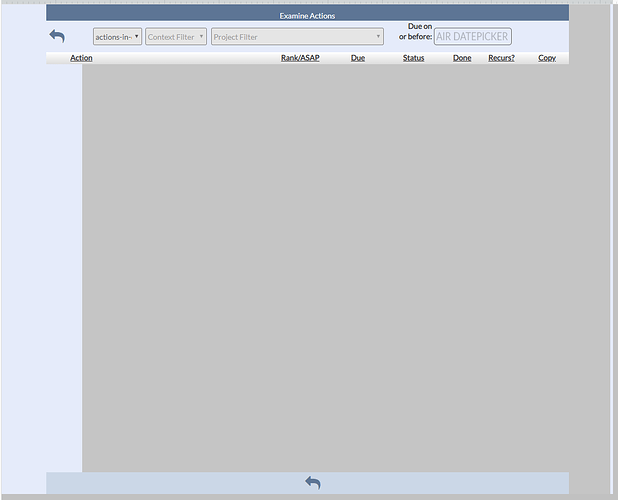Screen dimensions: 618x500
Task: Sort by the Status column header
Action: pos(413,58)
